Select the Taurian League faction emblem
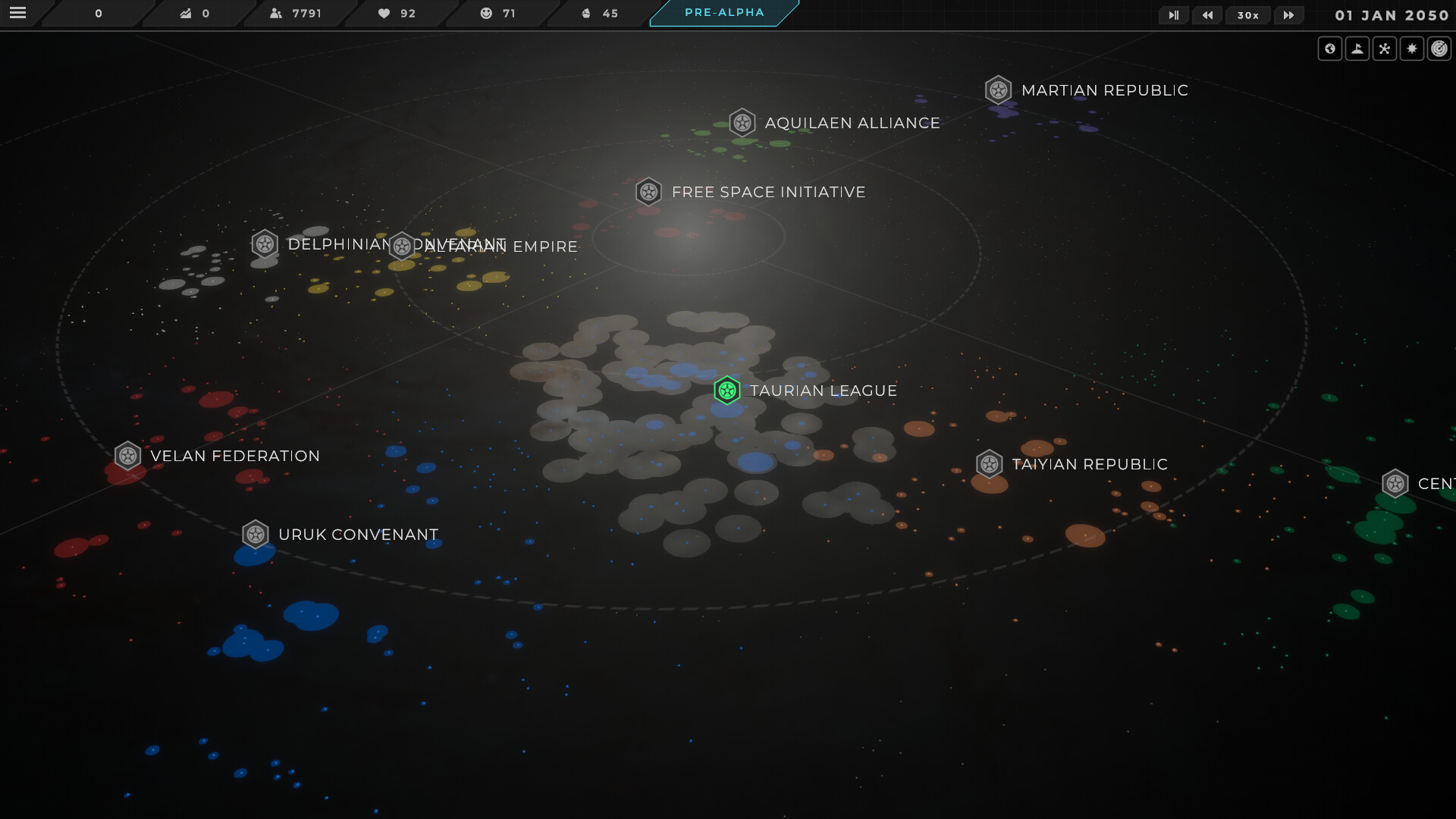This screenshot has height=819, width=1456. coord(726,391)
